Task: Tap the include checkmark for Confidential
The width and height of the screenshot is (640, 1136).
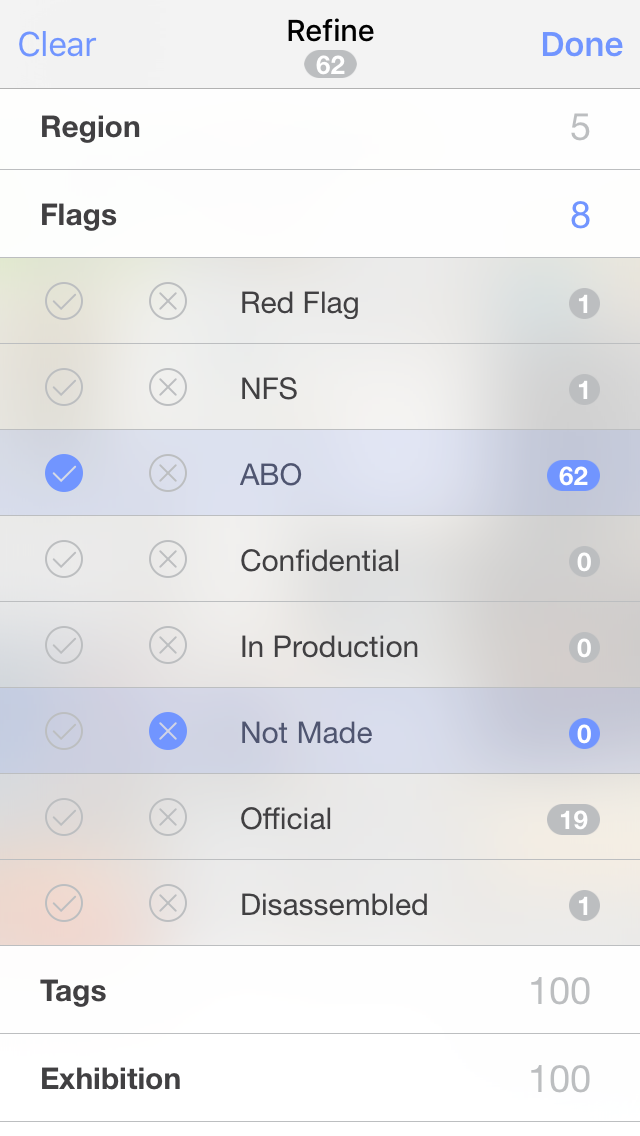Action: point(64,560)
